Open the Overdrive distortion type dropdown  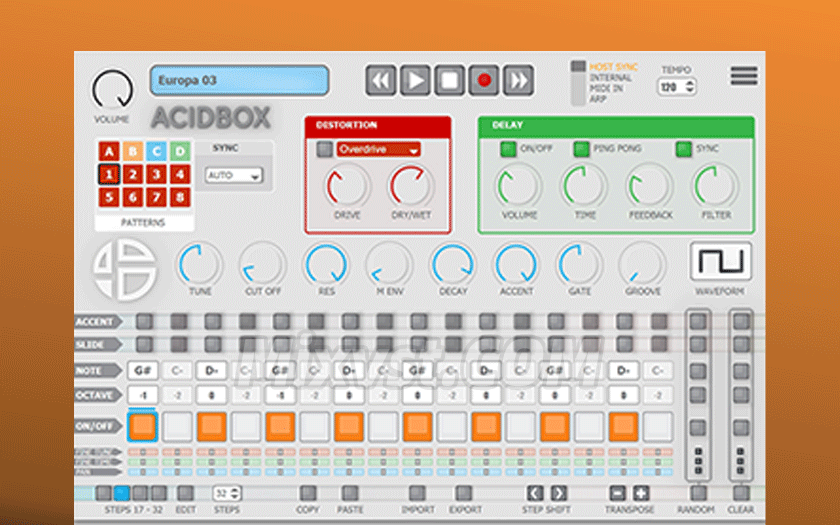[x=377, y=149]
